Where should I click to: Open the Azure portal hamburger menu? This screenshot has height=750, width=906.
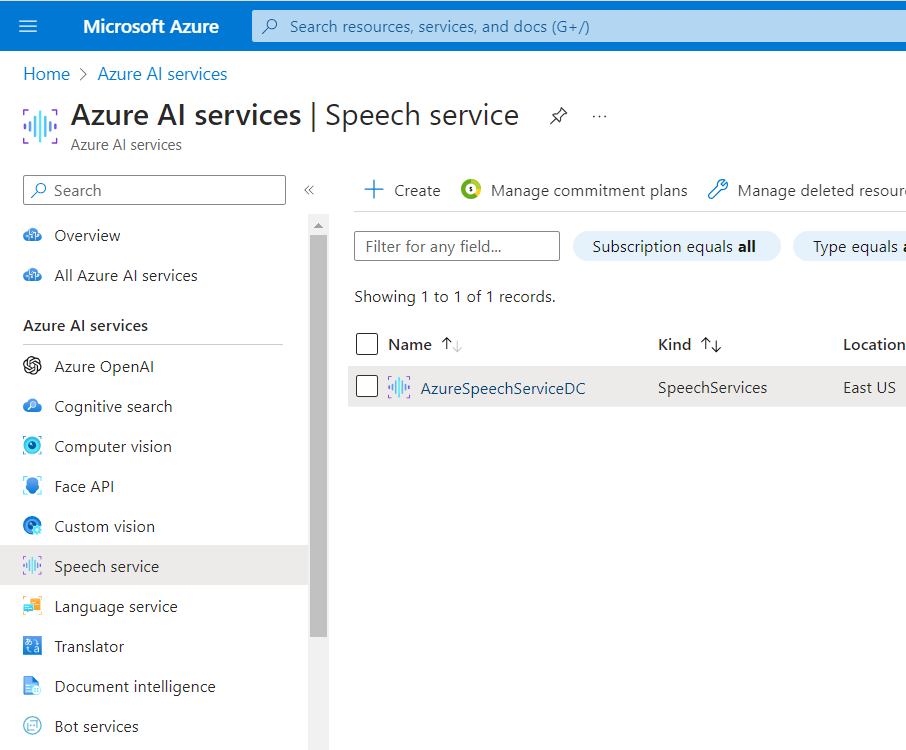[x=28, y=26]
